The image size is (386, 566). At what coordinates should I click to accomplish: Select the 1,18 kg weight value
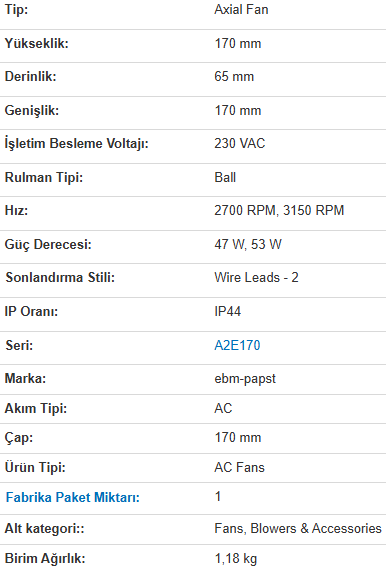[x=236, y=558]
